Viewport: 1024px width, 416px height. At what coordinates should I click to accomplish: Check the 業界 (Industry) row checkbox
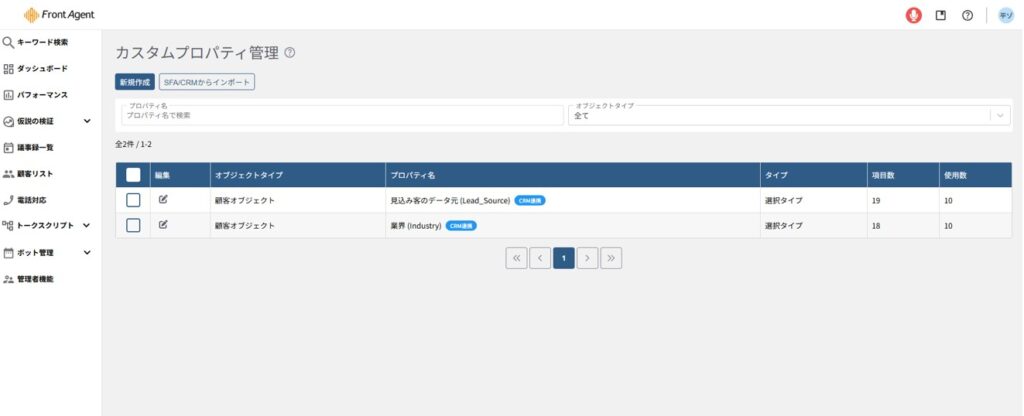click(133, 225)
